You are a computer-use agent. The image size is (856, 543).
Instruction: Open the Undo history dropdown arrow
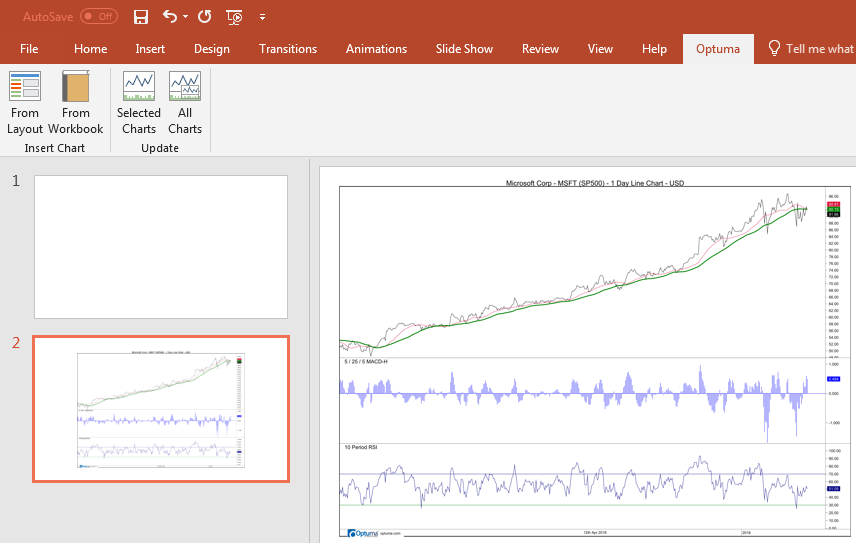186,17
